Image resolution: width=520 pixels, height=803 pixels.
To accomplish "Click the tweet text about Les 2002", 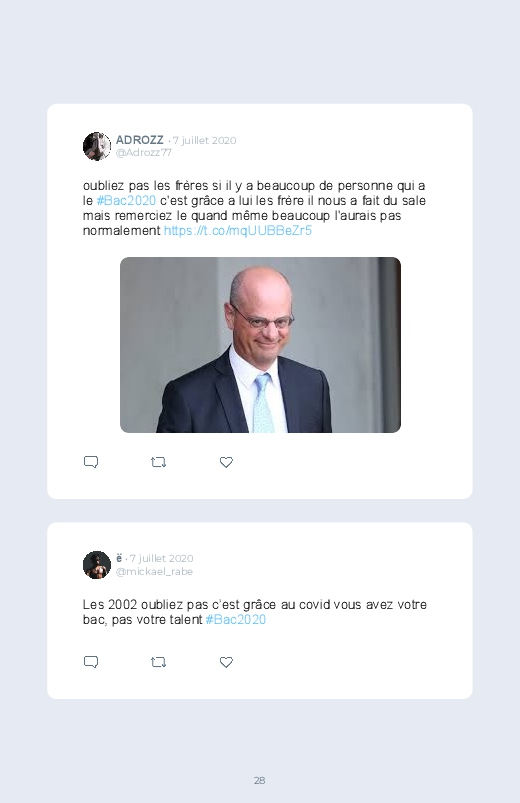I will pos(255,612).
